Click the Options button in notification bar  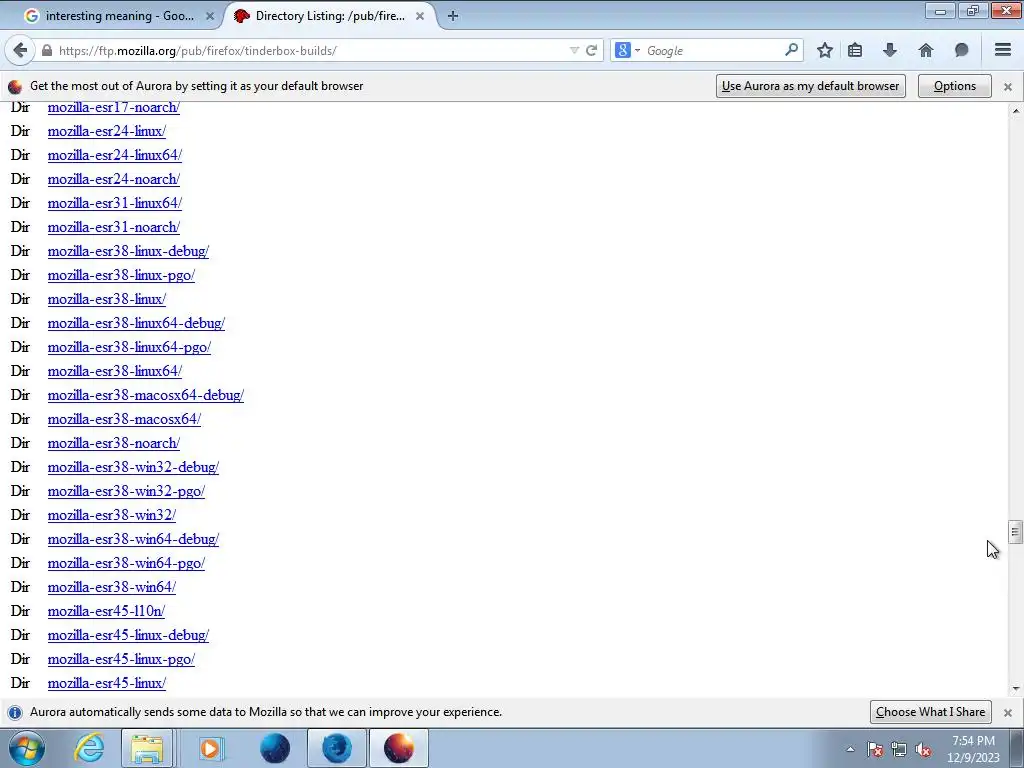[x=955, y=86]
